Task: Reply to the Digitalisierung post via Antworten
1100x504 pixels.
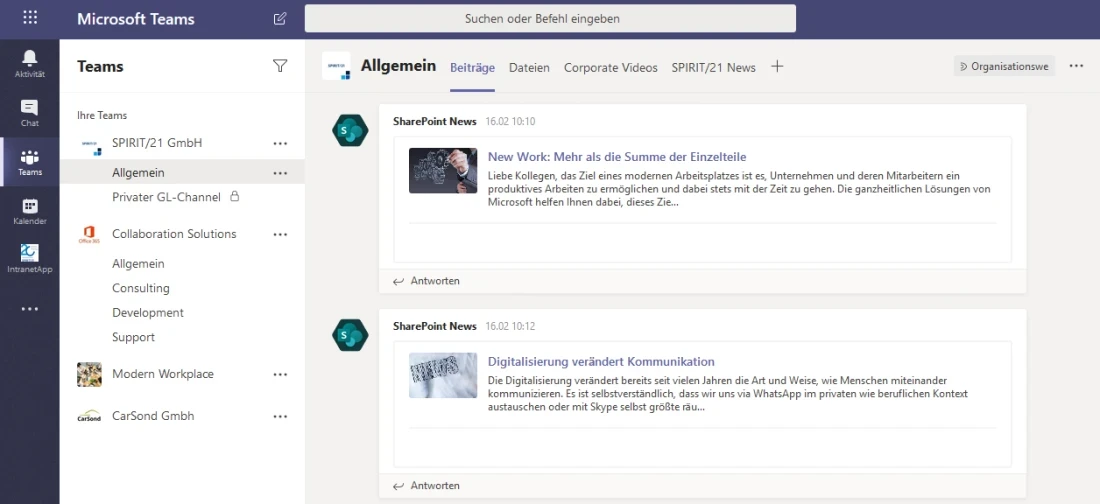Action: (427, 486)
